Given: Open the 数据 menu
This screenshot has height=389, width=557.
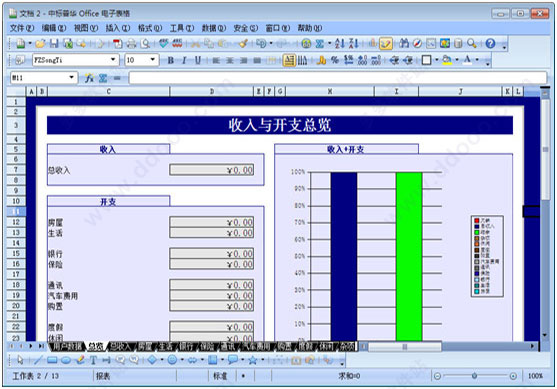Looking at the screenshot, I should click(213, 28).
